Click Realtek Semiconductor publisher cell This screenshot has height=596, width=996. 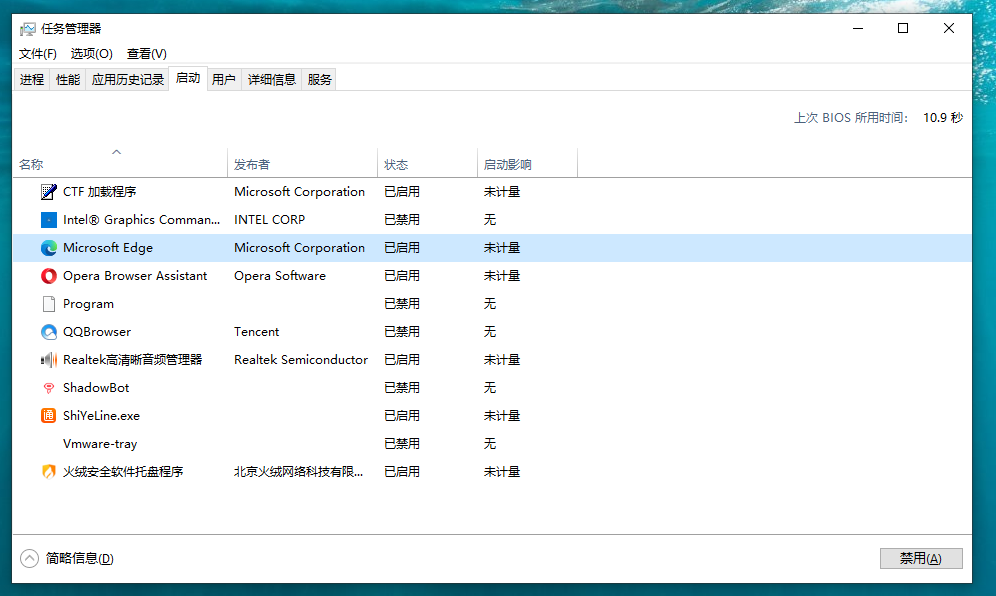[x=300, y=360]
